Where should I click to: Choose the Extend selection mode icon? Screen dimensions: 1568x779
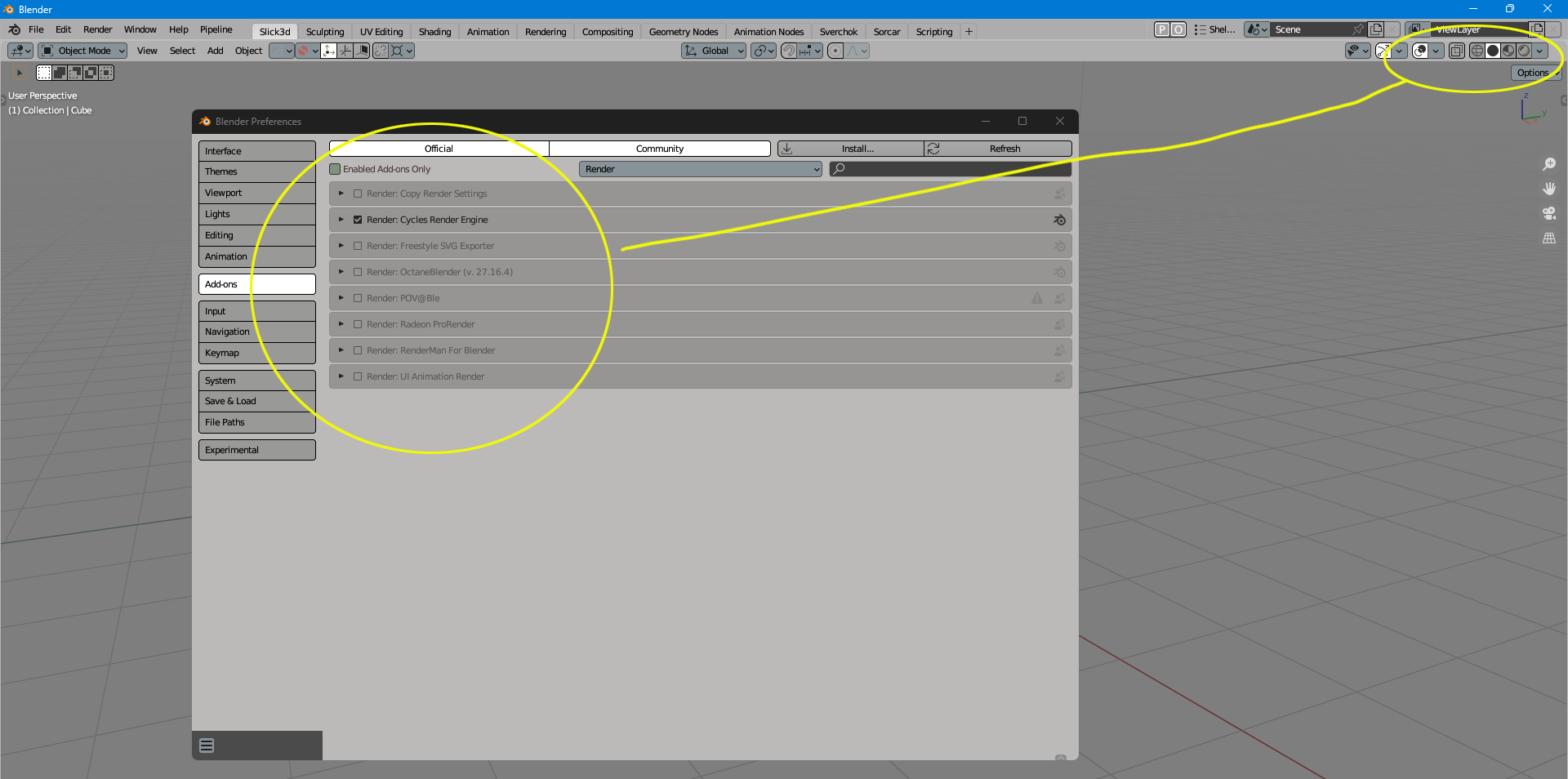click(60, 73)
